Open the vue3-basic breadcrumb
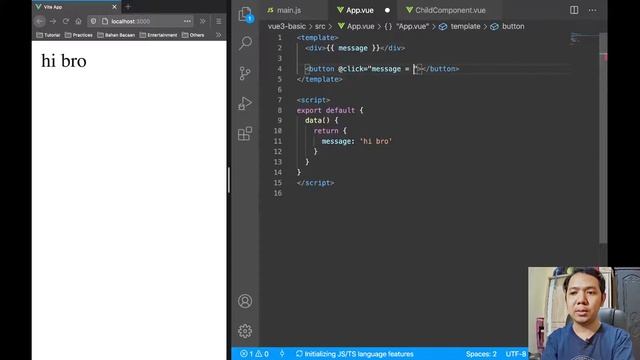The width and height of the screenshot is (640, 360). [x=287, y=27]
